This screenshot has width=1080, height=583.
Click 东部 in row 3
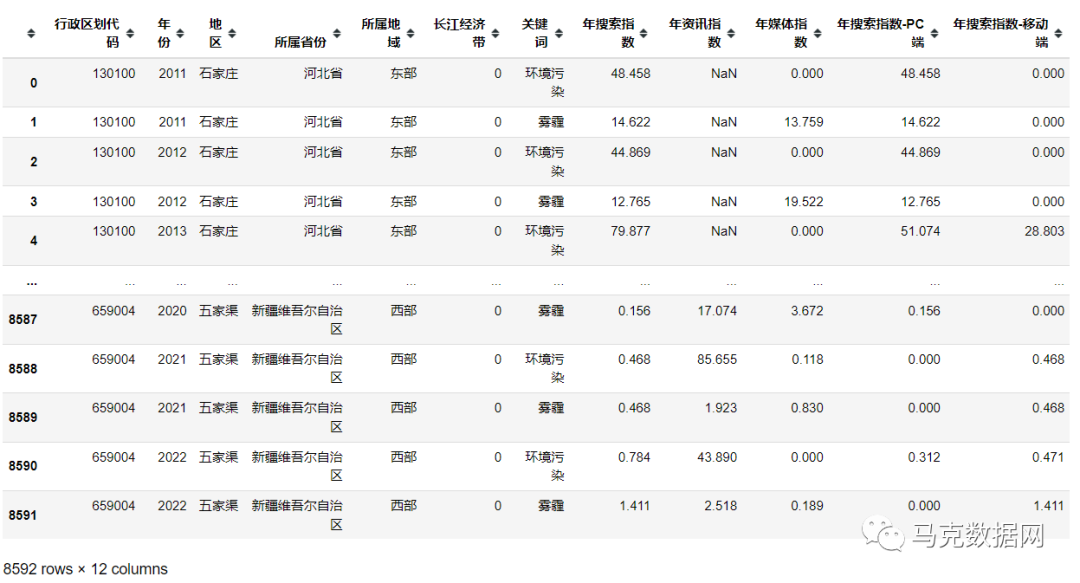[x=404, y=202]
